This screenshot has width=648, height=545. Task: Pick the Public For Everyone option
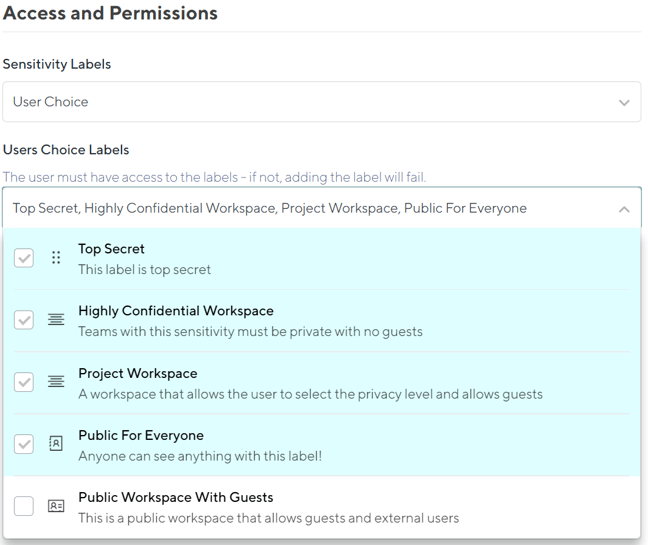(141, 435)
